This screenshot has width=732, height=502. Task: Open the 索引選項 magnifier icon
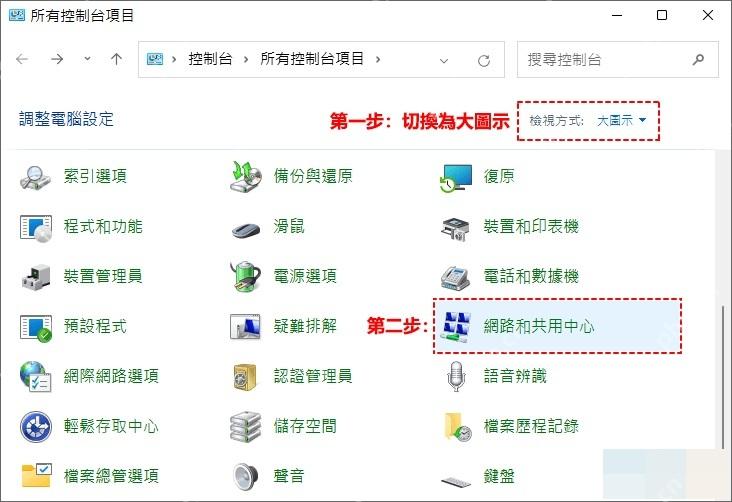point(35,177)
